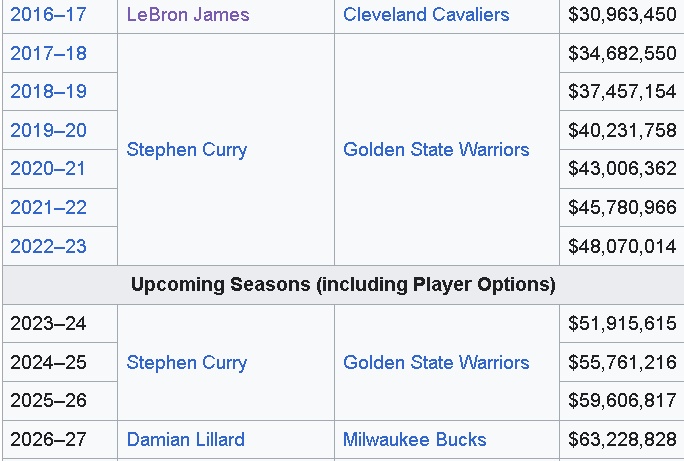684x461 pixels.
Task: Open Stephen Curry link in upcoming seasons
Action: click(187, 363)
